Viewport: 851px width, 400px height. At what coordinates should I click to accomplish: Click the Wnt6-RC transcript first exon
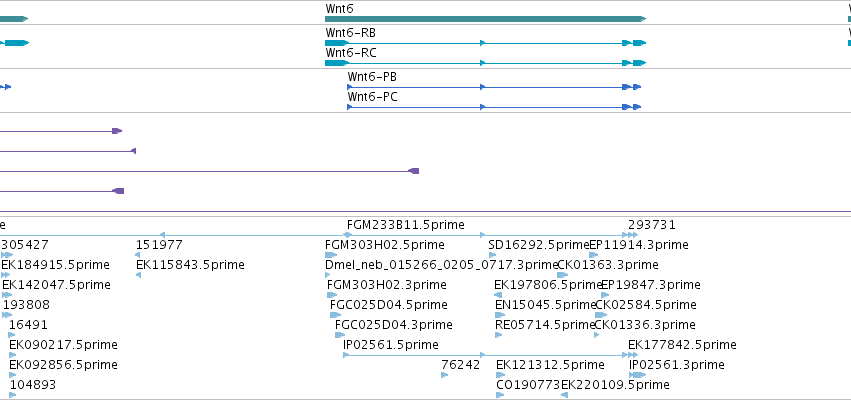(336, 63)
